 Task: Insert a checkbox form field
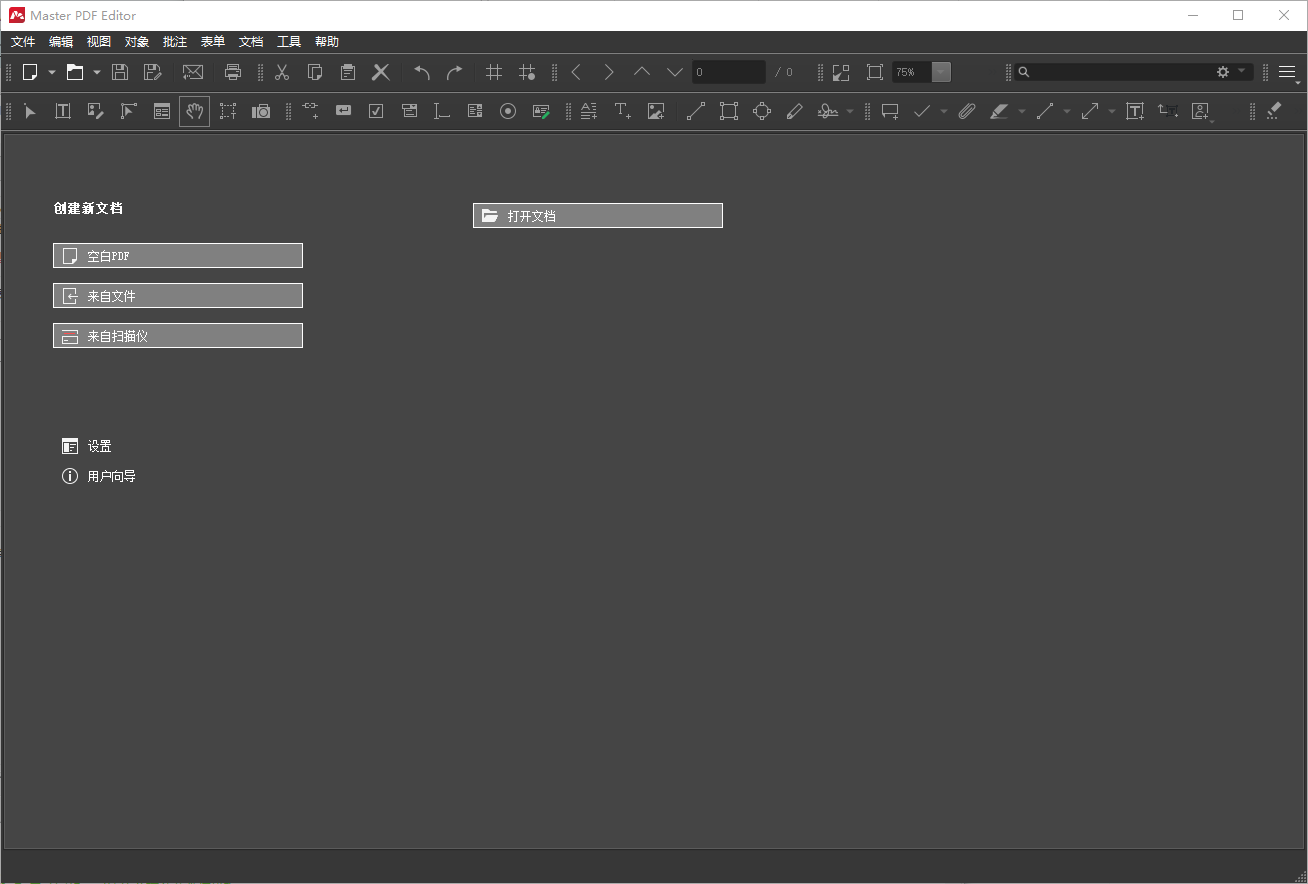[376, 111]
